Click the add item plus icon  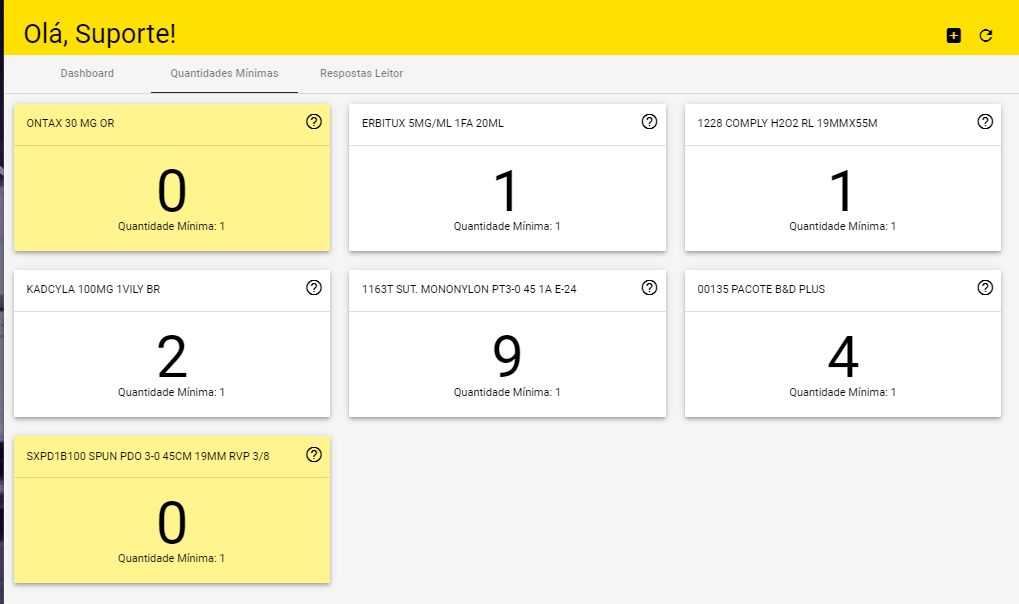(x=953, y=35)
